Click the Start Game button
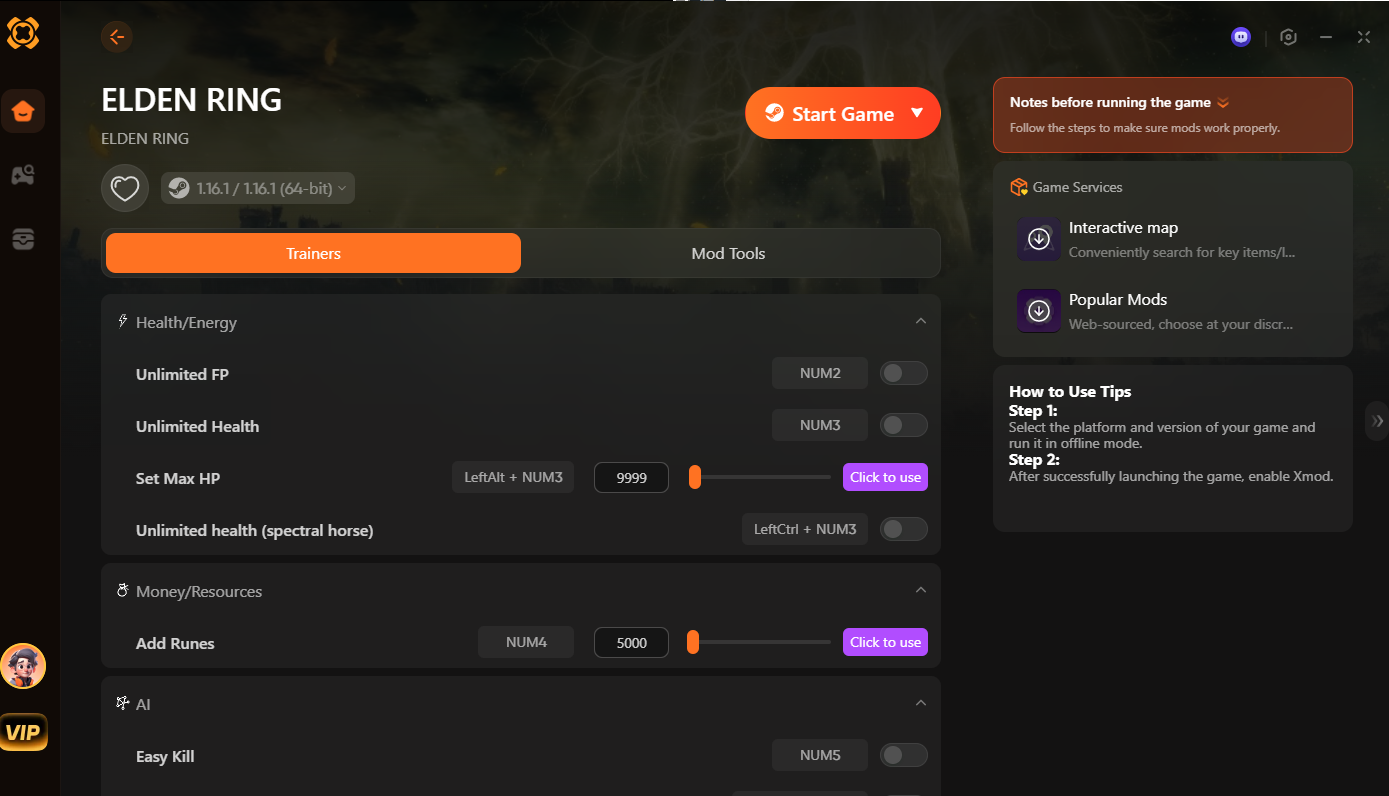Image resolution: width=1389 pixels, height=796 pixels. pyautogui.click(x=843, y=113)
